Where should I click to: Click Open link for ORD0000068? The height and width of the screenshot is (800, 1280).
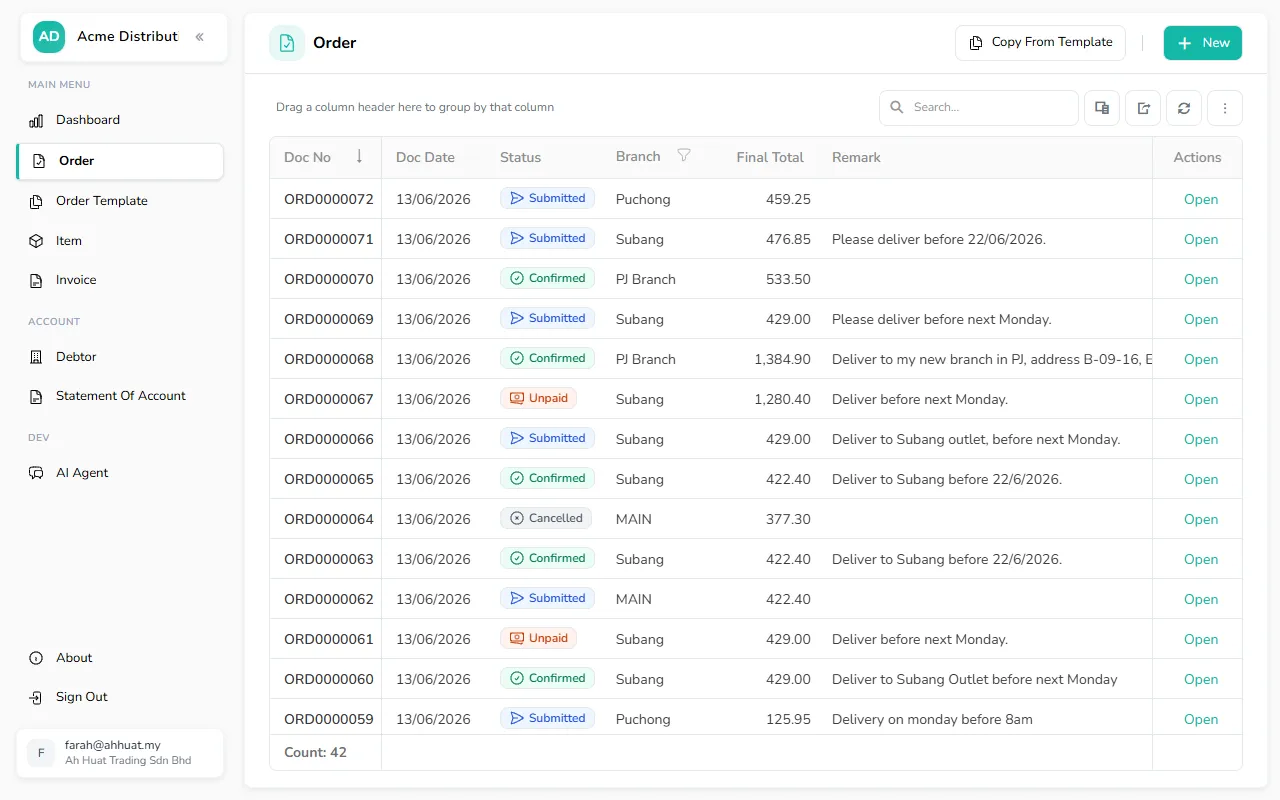[1201, 359]
